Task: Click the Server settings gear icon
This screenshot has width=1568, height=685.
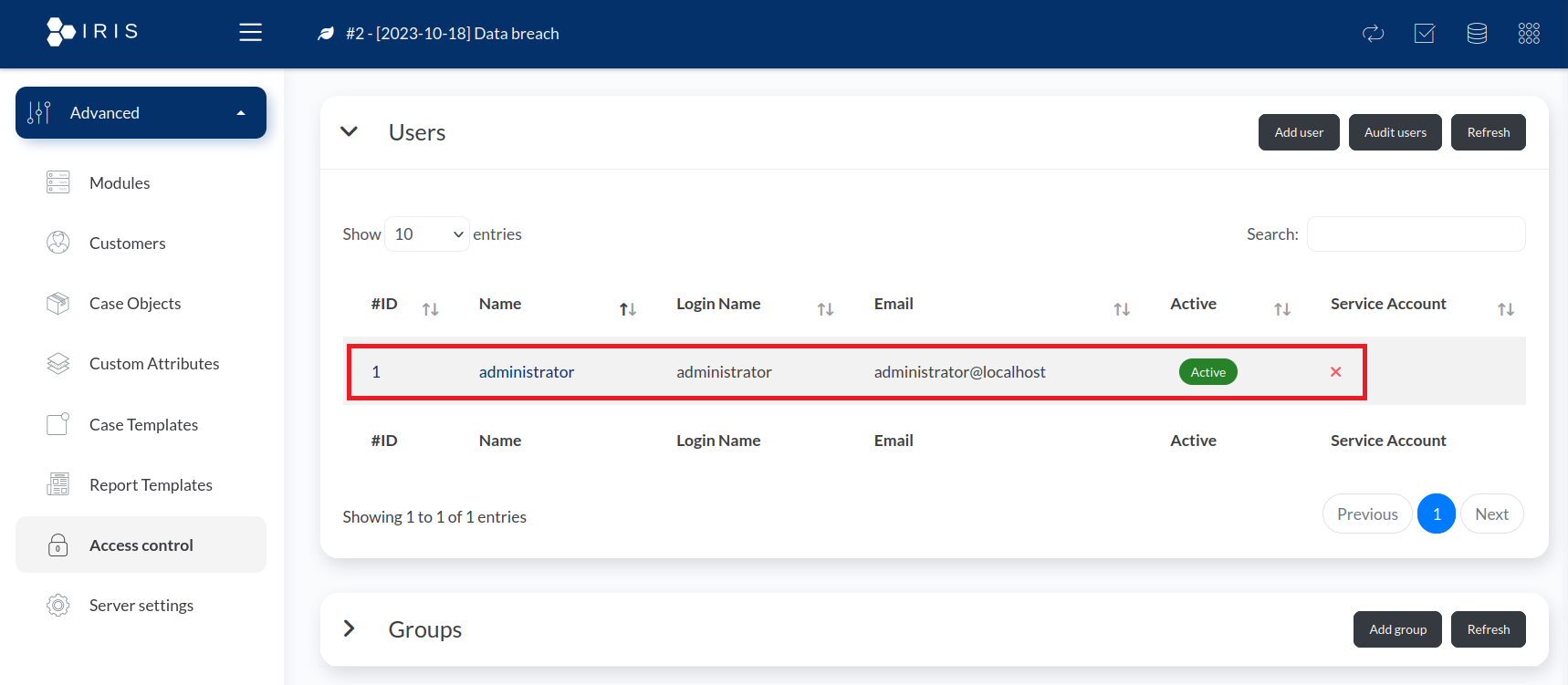Action: point(58,606)
